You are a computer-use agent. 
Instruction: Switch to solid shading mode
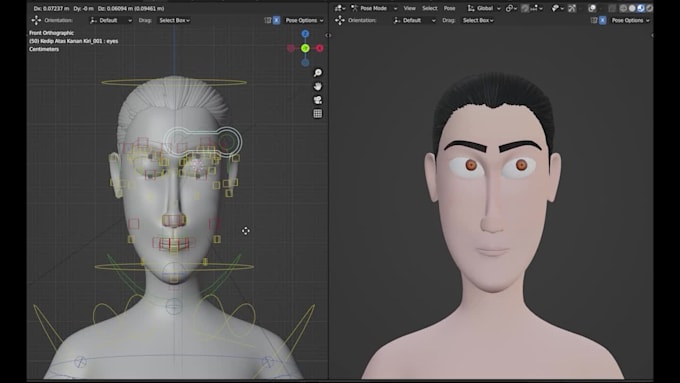tap(632, 8)
